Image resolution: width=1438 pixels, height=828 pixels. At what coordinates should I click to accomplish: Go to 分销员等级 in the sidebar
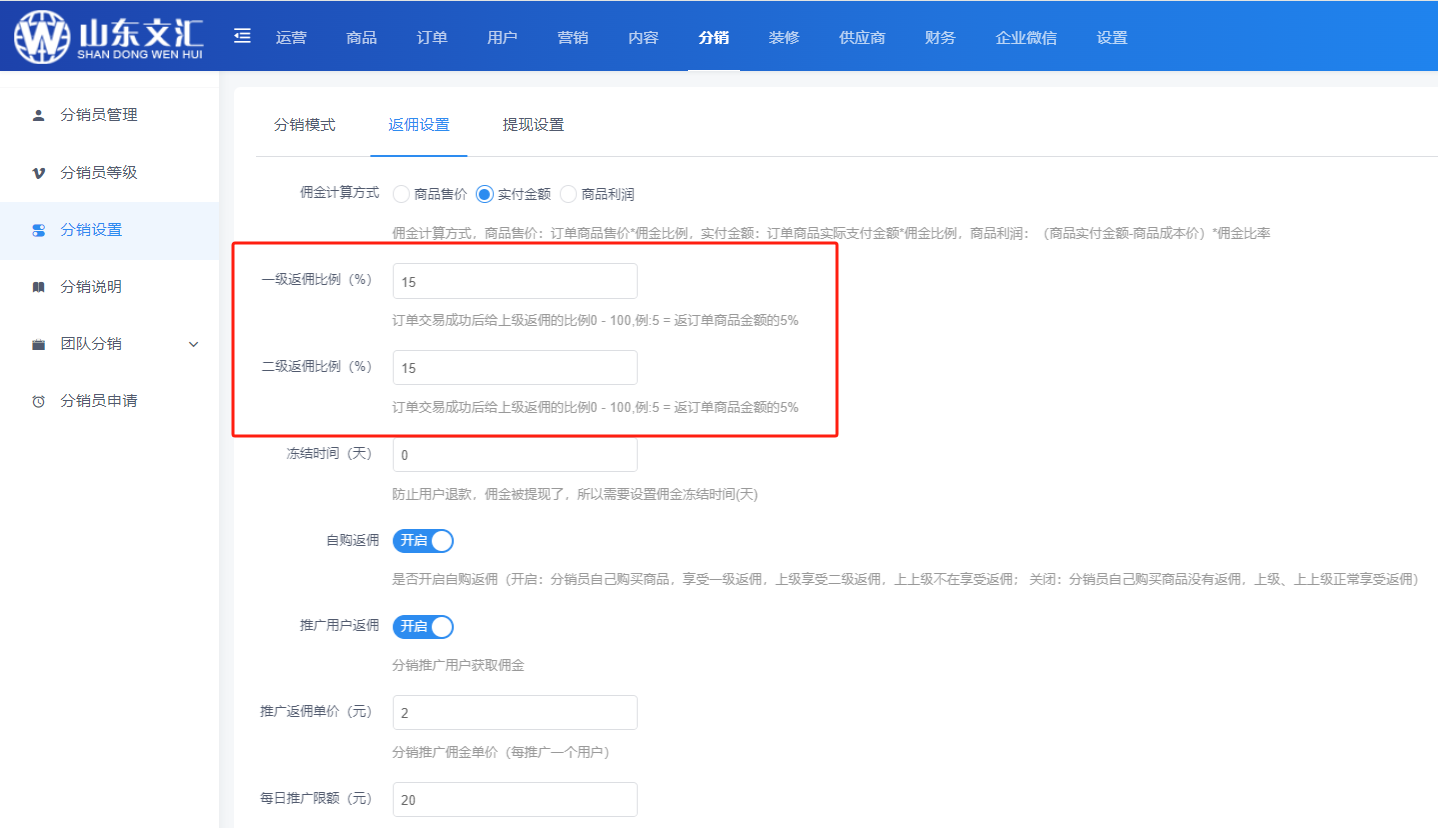tap(109, 173)
